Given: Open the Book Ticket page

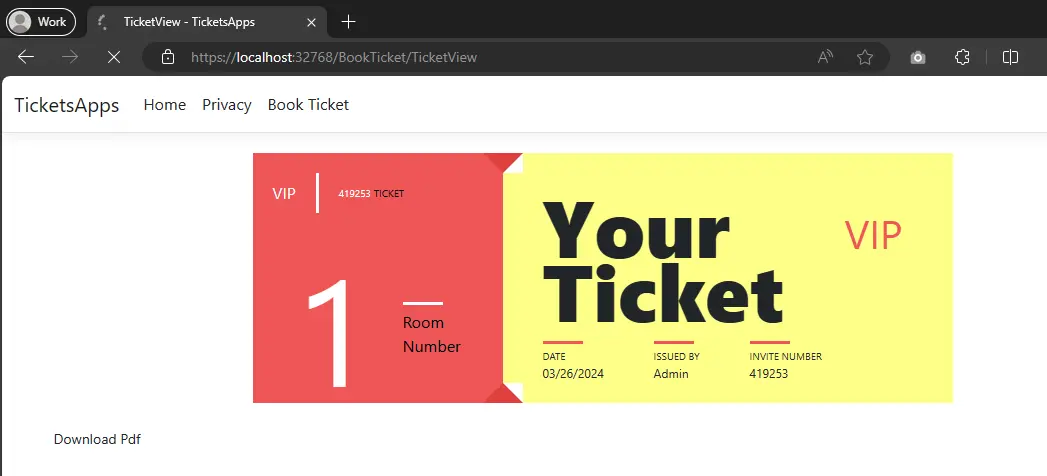Looking at the screenshot, I should tap(308, 105).
